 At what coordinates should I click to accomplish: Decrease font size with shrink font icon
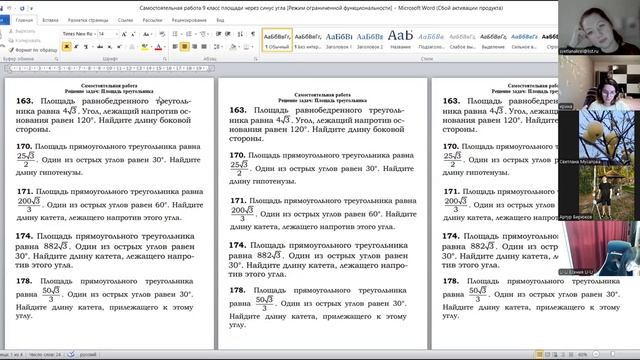coord(133,34)
